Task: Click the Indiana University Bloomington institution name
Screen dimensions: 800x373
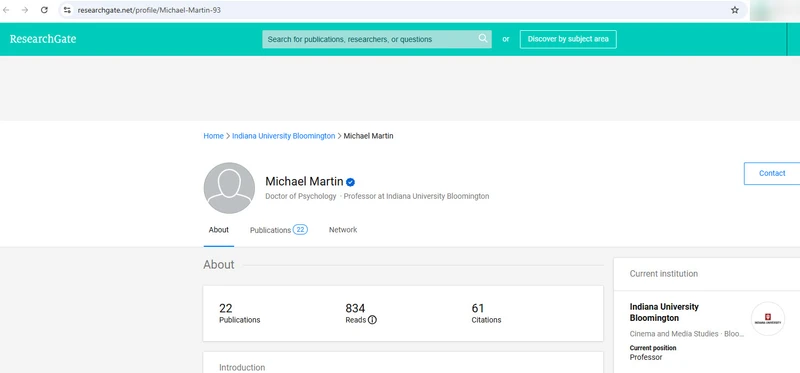Action: point(664,312)
